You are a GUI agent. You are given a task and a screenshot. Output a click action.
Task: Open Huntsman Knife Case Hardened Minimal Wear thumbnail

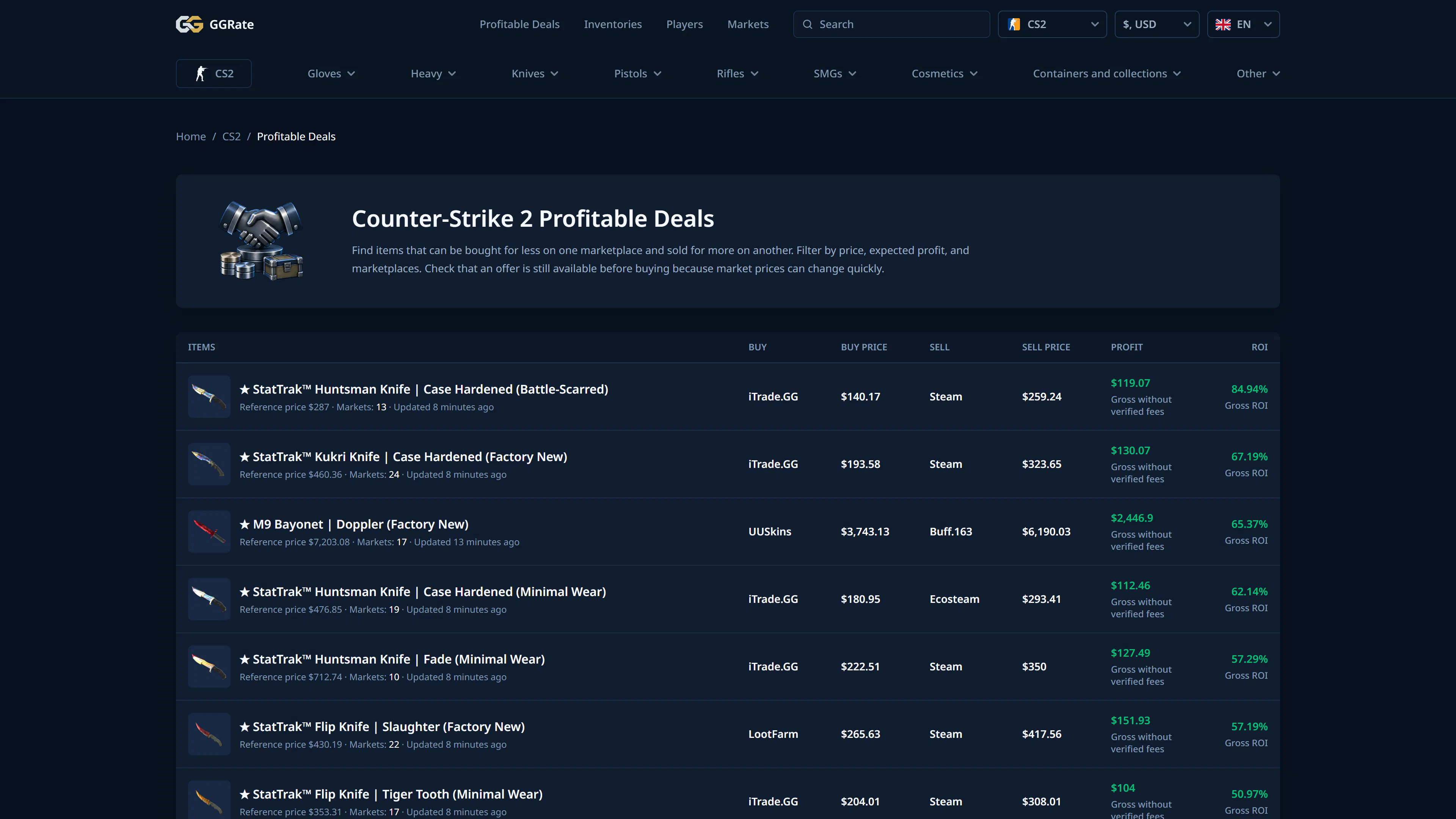[209, 599]
